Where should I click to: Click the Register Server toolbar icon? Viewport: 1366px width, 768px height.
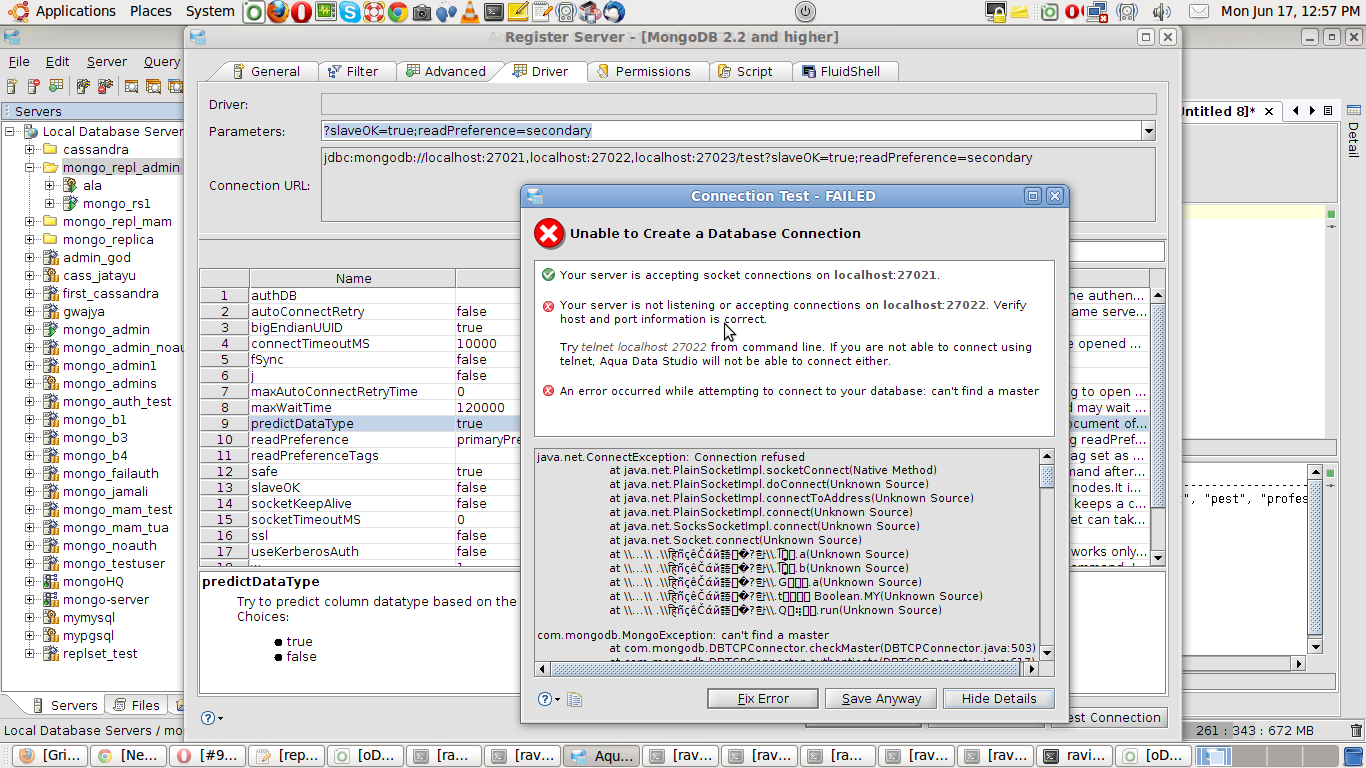coord(13,87)
